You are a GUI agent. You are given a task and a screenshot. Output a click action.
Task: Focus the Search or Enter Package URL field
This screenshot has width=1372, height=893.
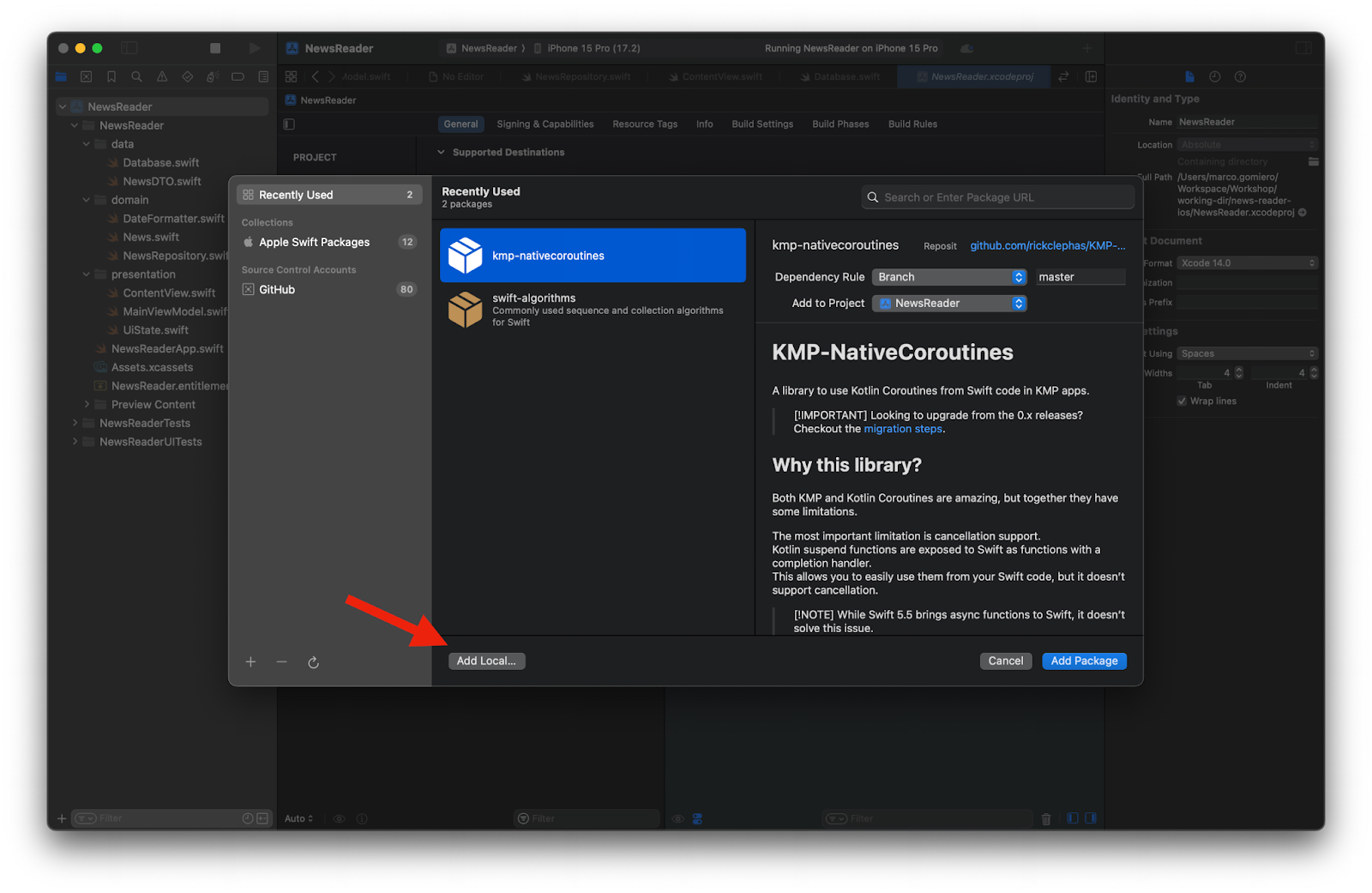click(998, 197)
